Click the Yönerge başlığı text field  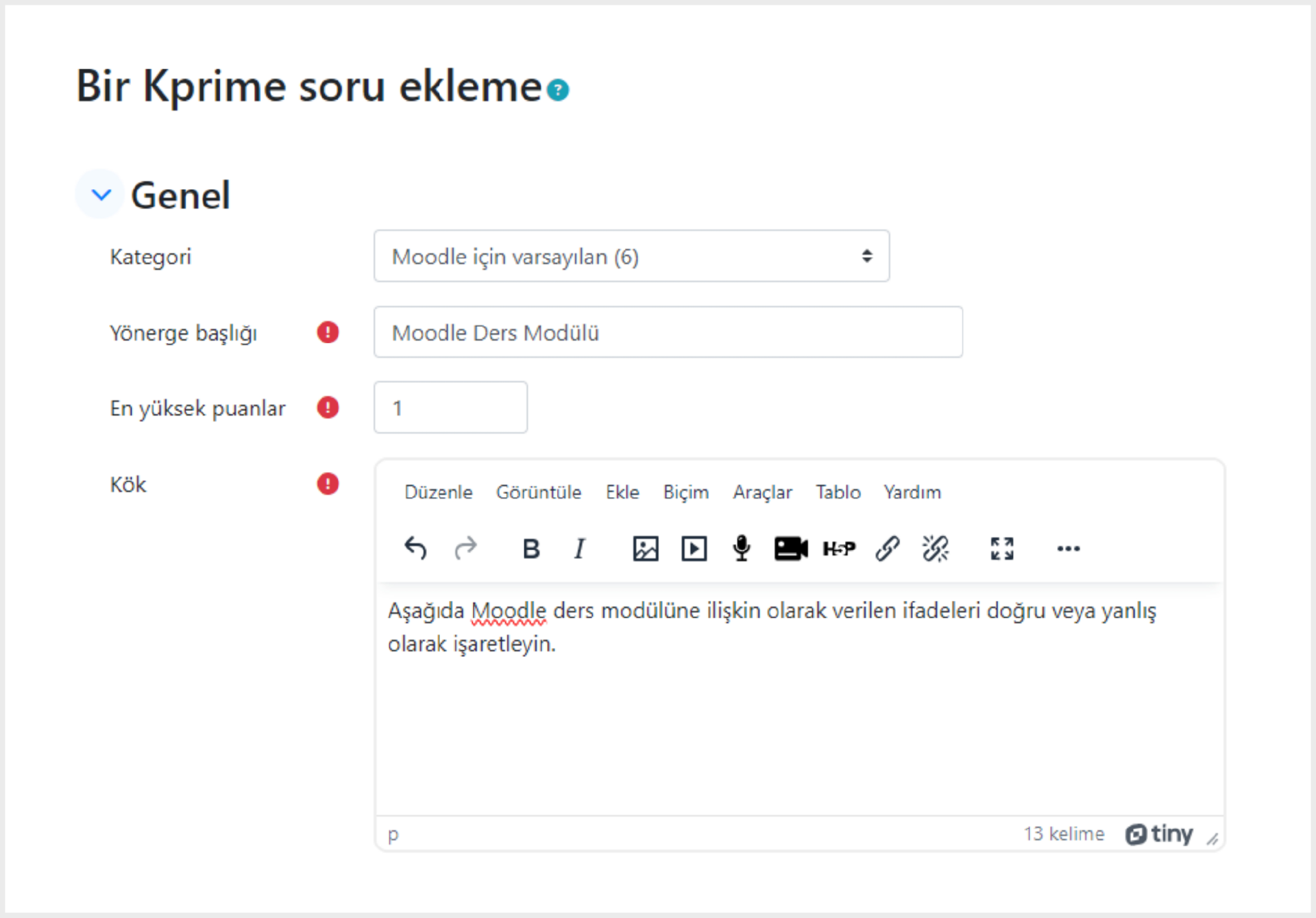coord(668,332)
